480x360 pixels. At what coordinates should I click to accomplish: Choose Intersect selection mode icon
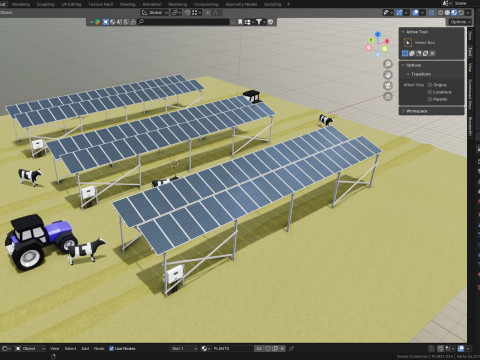[x=432, y=53]
